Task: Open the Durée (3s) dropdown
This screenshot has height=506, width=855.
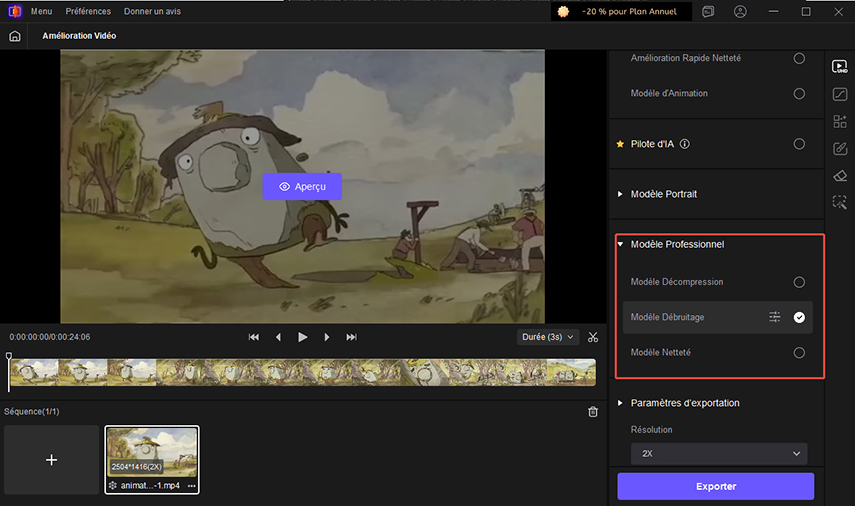Action: click(548, 337)
